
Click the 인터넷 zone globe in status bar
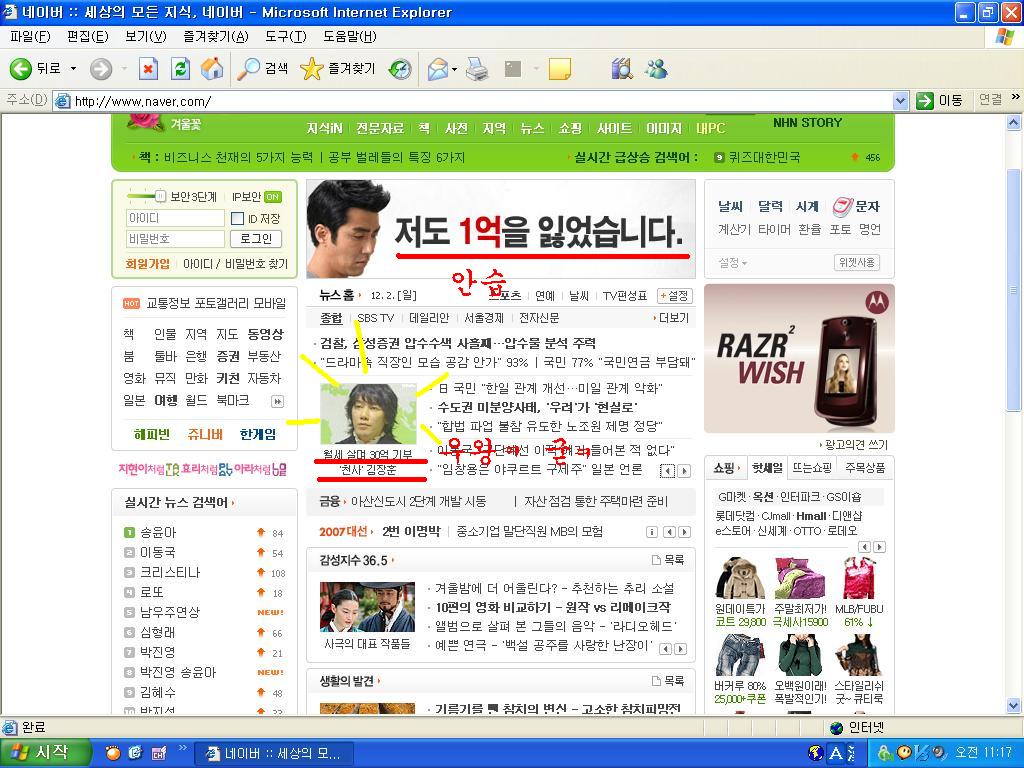click(836, 728)
